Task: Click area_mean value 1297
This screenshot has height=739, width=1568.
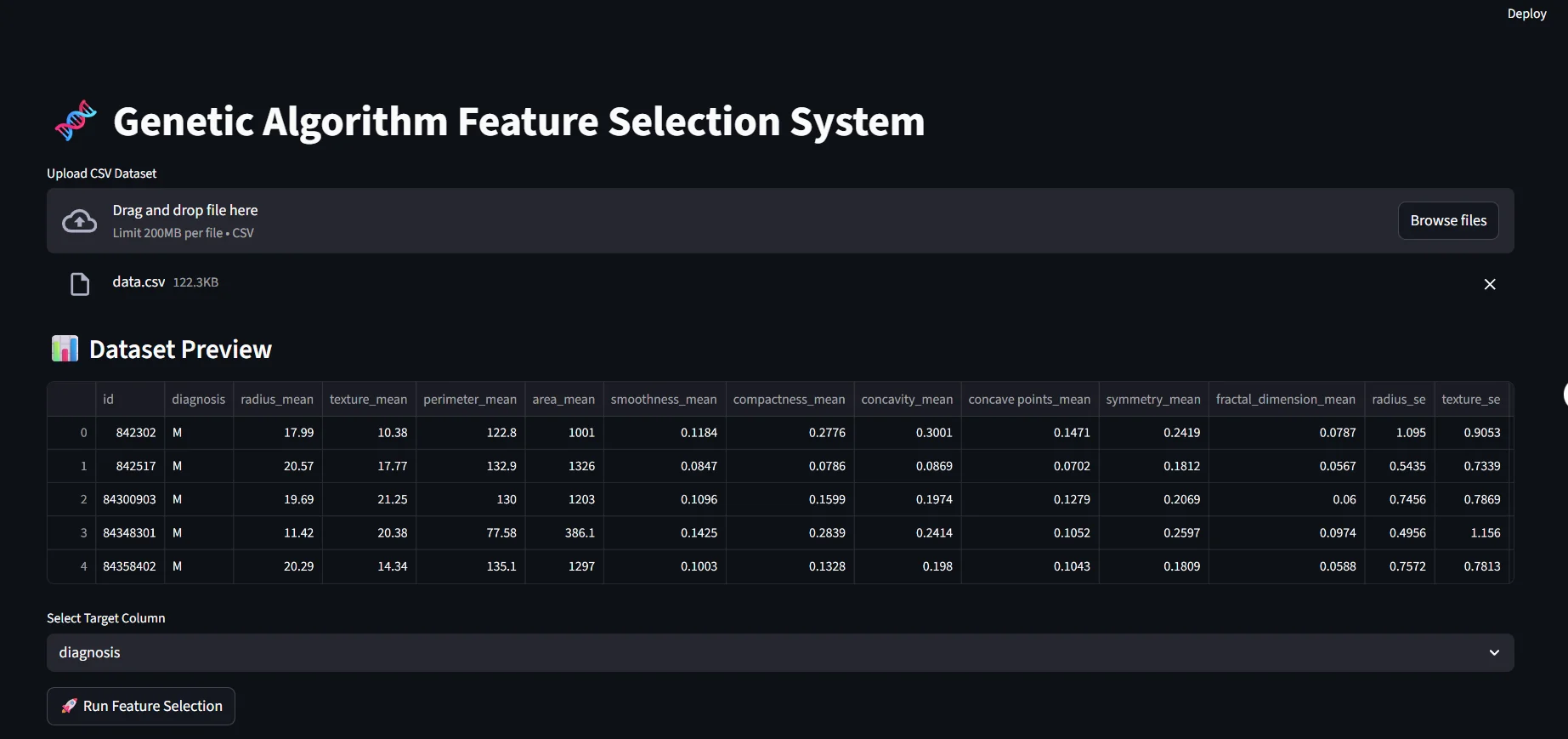Action: coord(564,566)
